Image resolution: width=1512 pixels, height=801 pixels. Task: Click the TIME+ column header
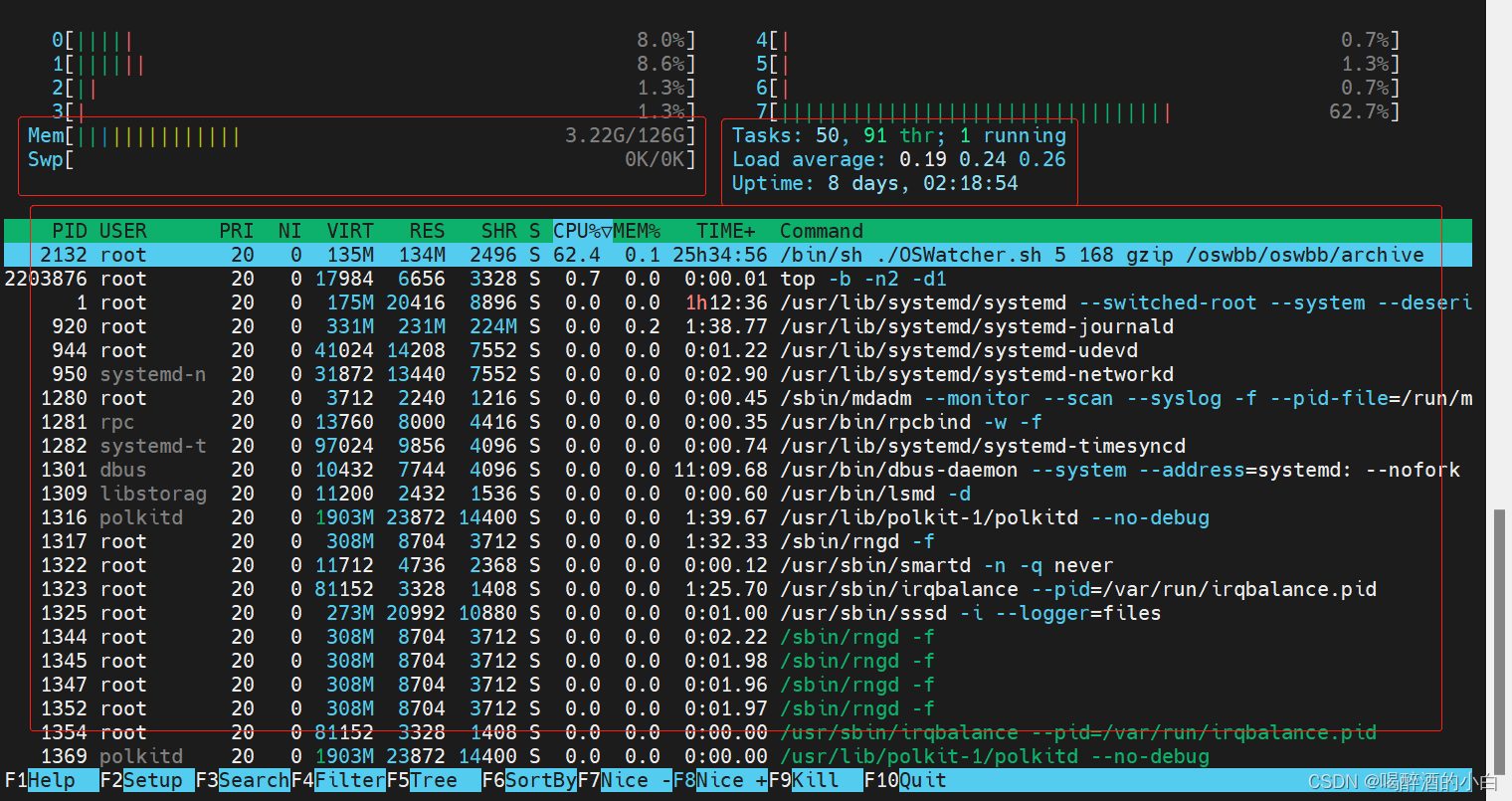point(726,231)
